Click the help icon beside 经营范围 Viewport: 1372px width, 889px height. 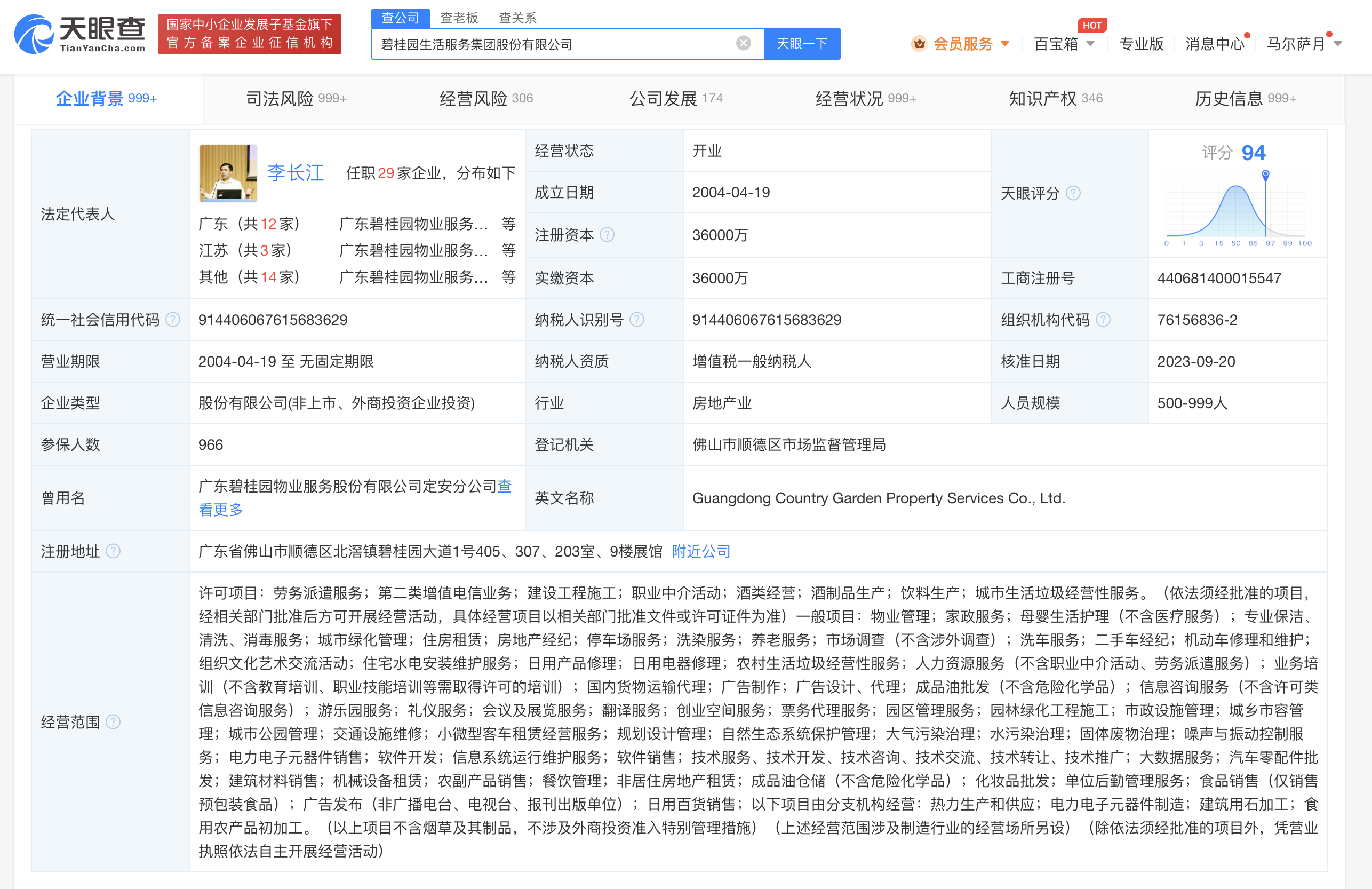tap(114, 722)
